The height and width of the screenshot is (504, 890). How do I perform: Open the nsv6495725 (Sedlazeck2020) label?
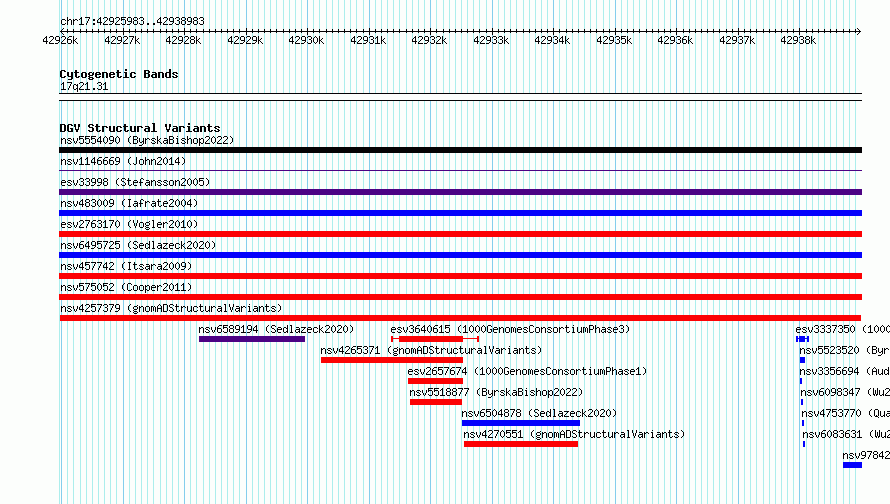click(138, 245)
